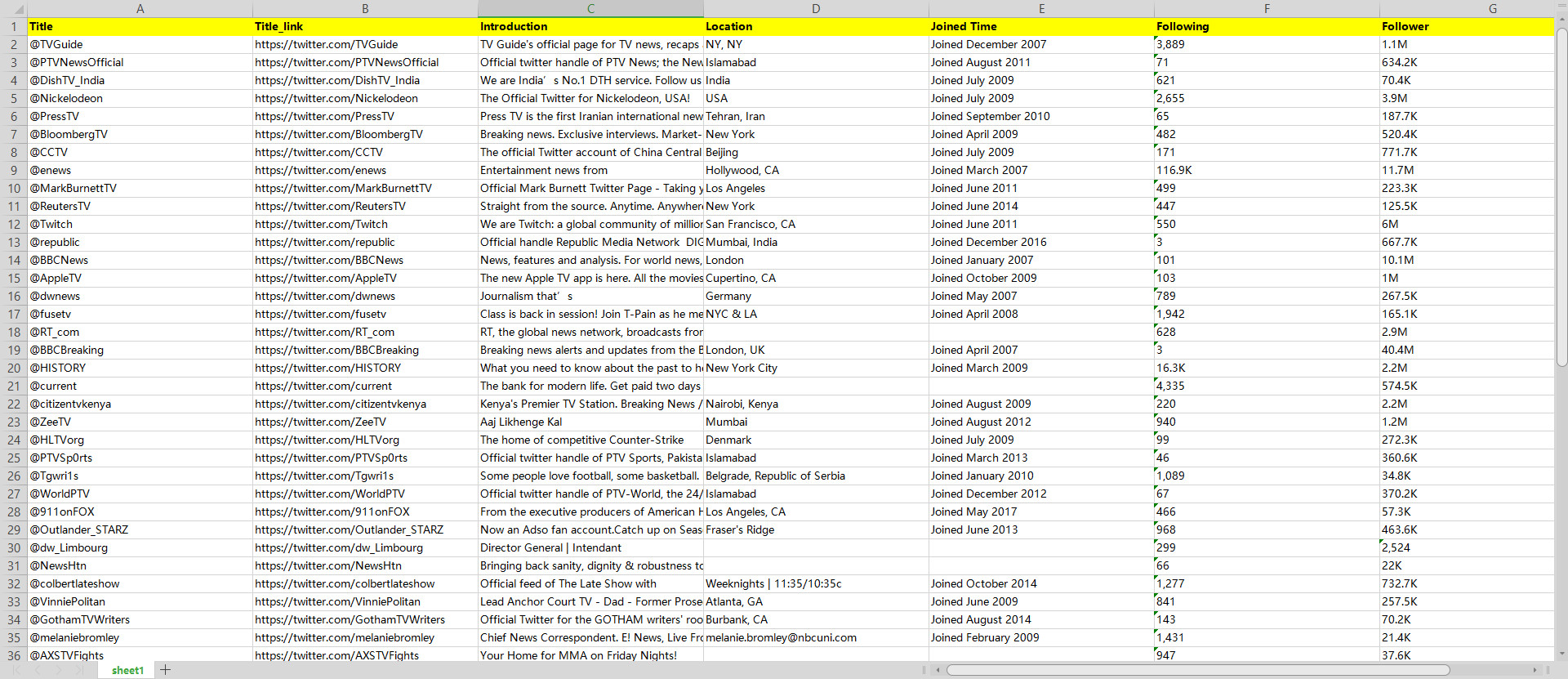Select column D header
Screen dimensions: 1568x679
[x=816, y=8]
